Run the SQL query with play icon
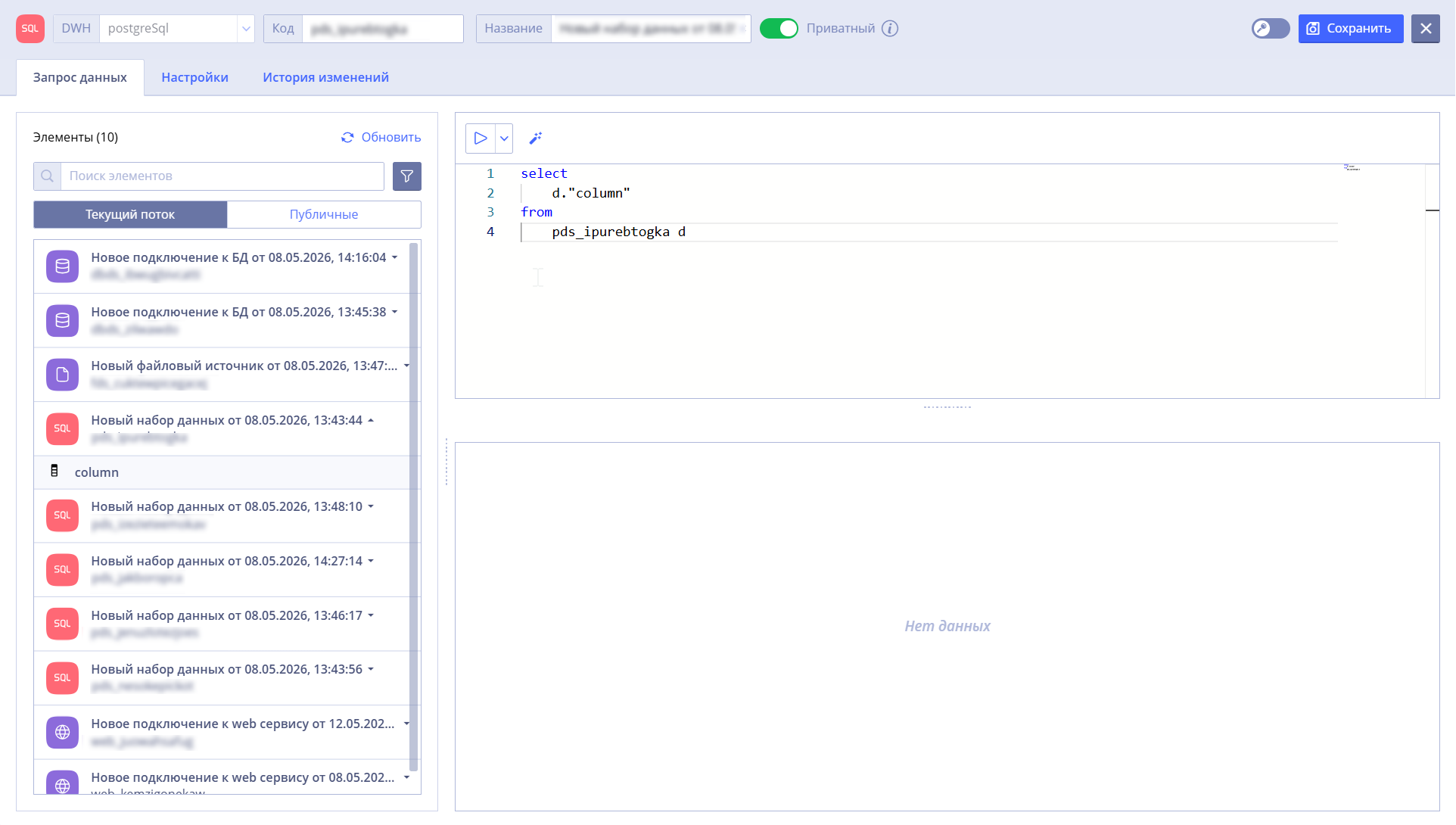Screen dimensions: 1456x825 (x=480, y=139)
